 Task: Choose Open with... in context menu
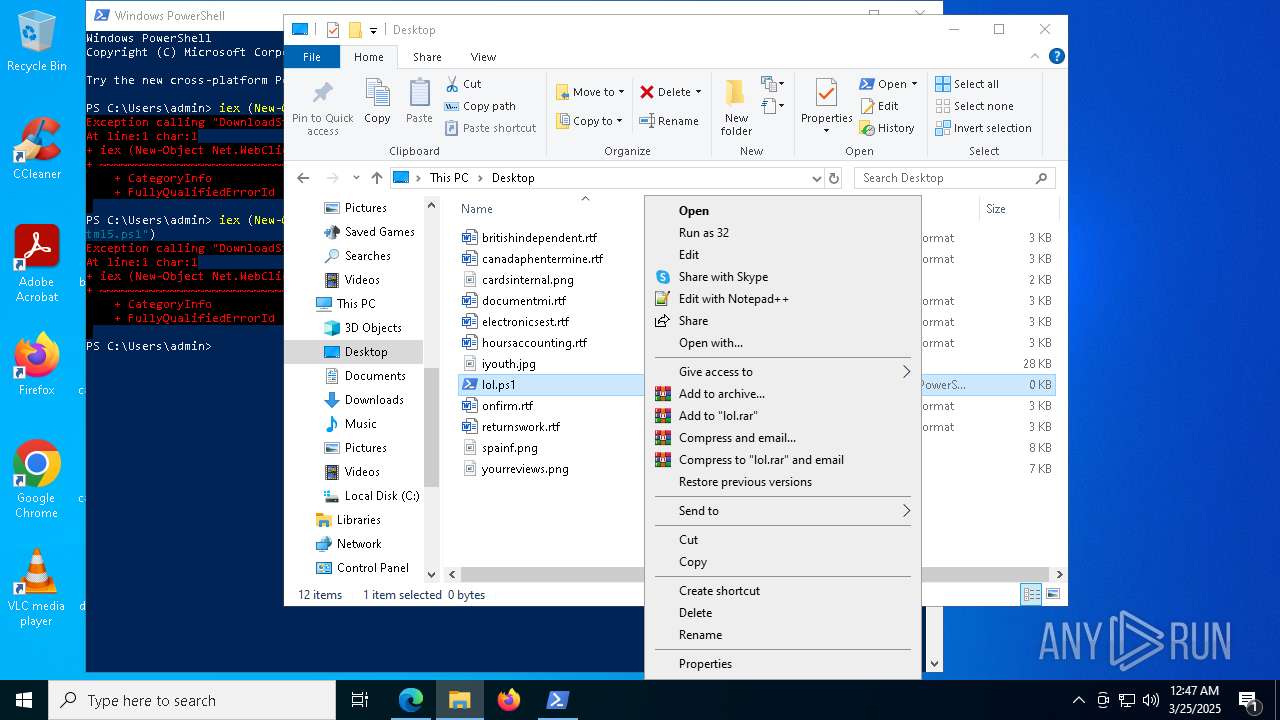pyautogui.click(x=782, y=343)
